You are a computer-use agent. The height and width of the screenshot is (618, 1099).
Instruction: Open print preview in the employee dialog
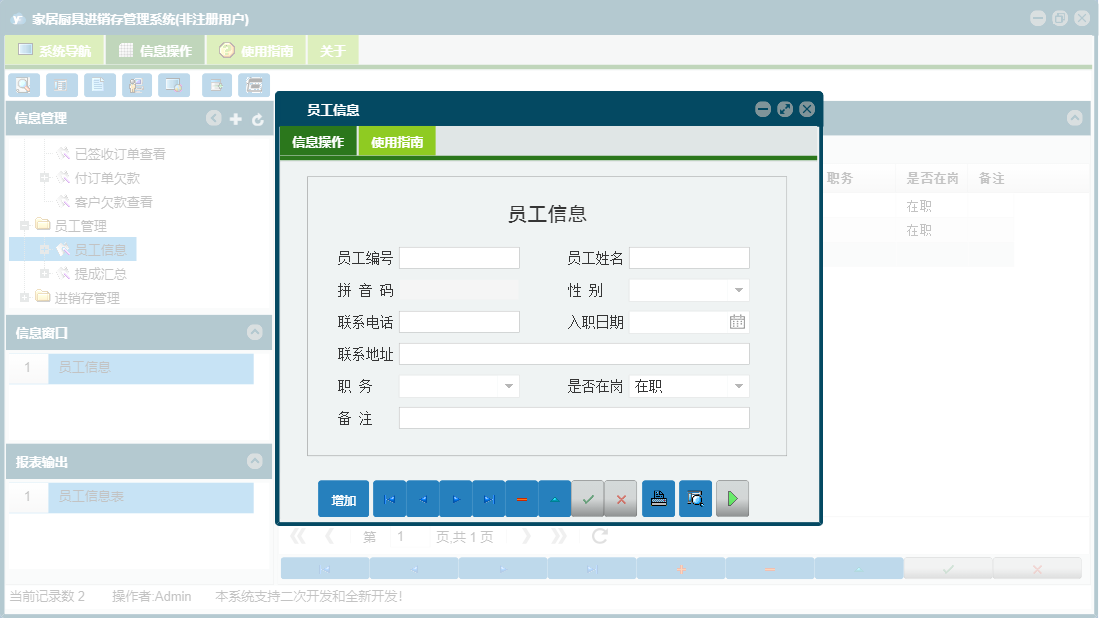coord(695,498)
